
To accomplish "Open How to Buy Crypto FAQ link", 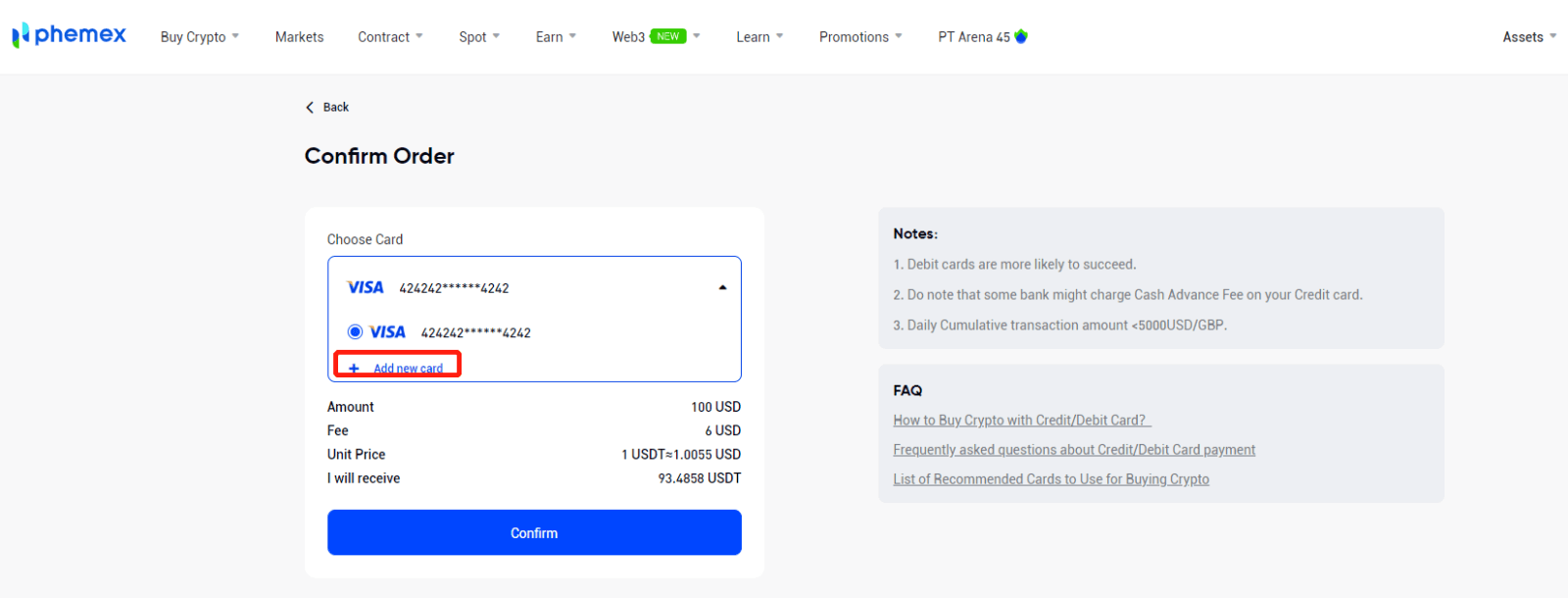I will pos(1019,421).
